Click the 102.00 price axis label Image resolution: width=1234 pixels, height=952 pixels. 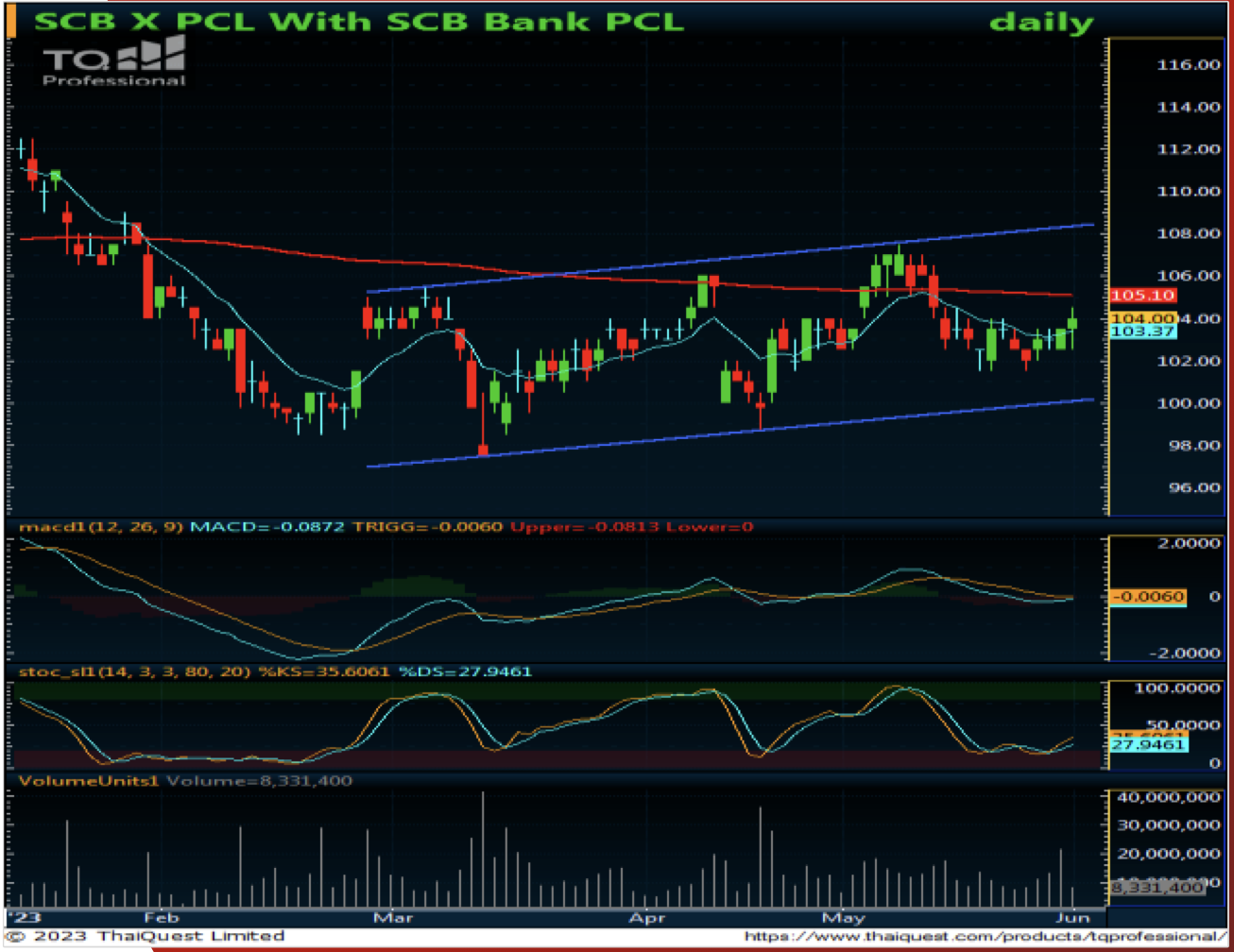(1189, 361)
